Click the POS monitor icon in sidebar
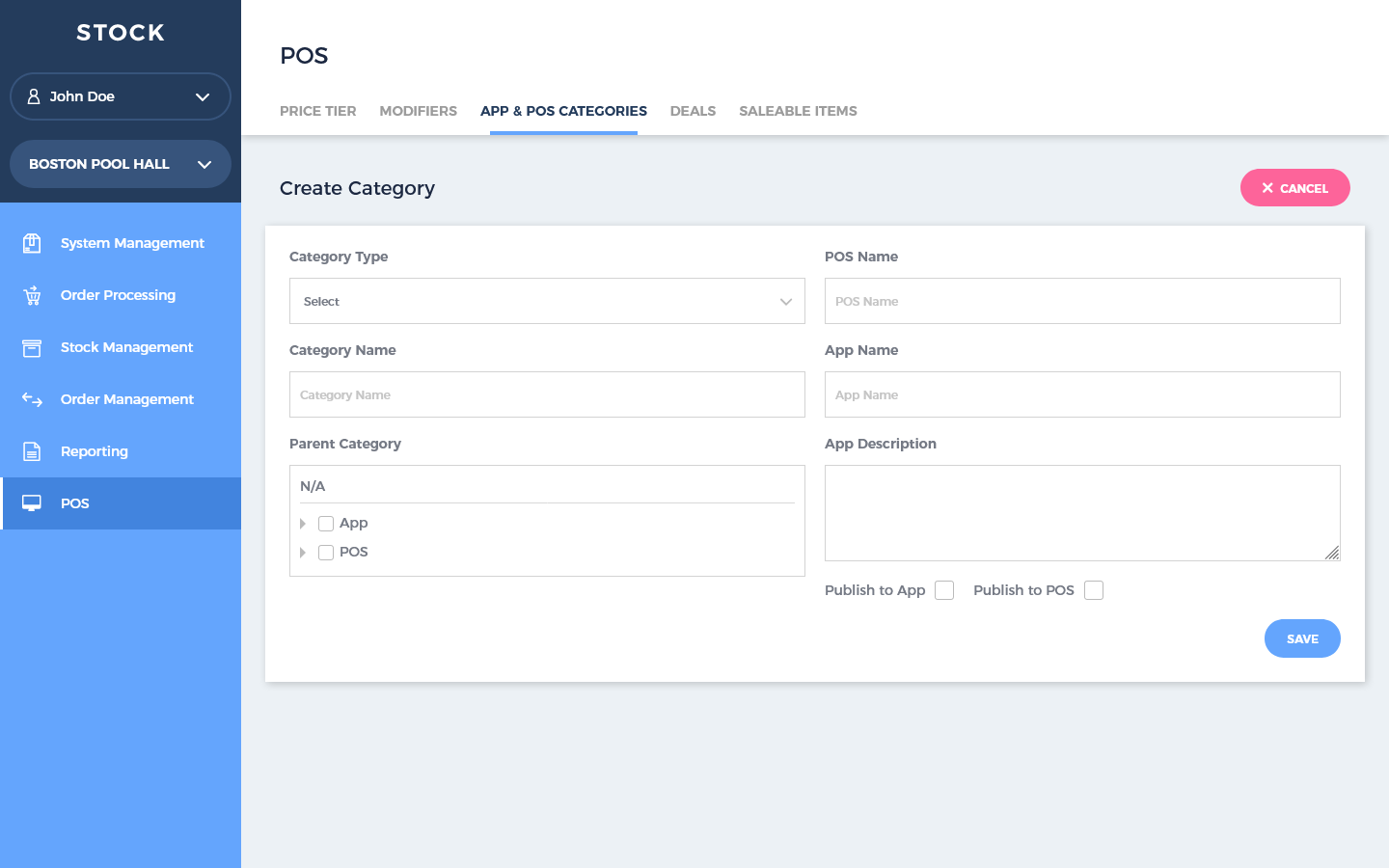 click(32, 503)
